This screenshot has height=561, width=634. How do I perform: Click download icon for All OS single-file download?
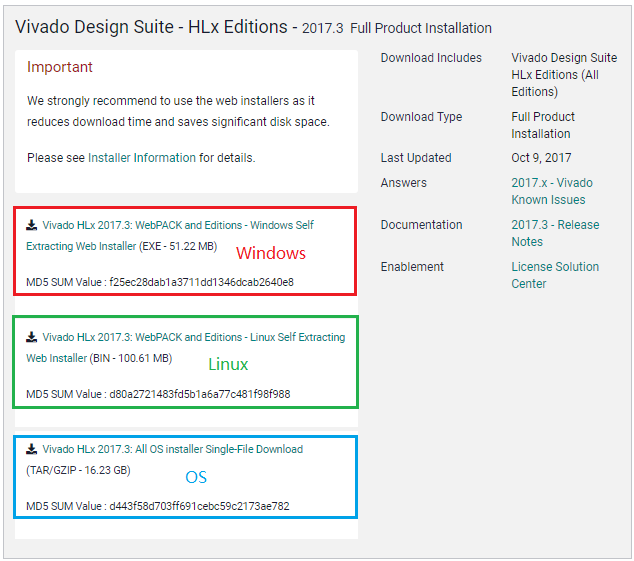click(x=31, y=449)
